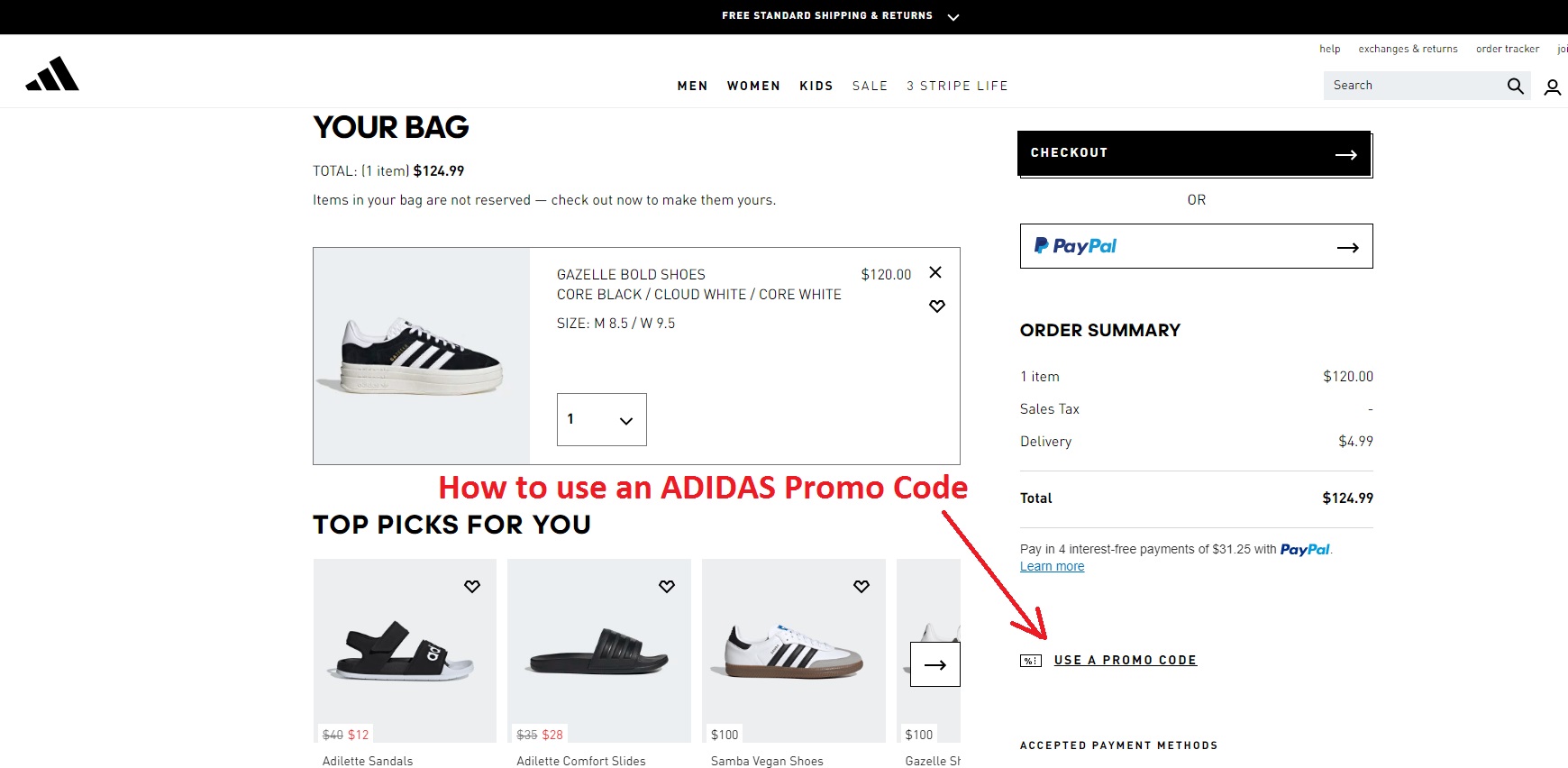This screenshot has height=768, width=1568.
Task: Click the Checkout arrow icon
Action: 1346,153
